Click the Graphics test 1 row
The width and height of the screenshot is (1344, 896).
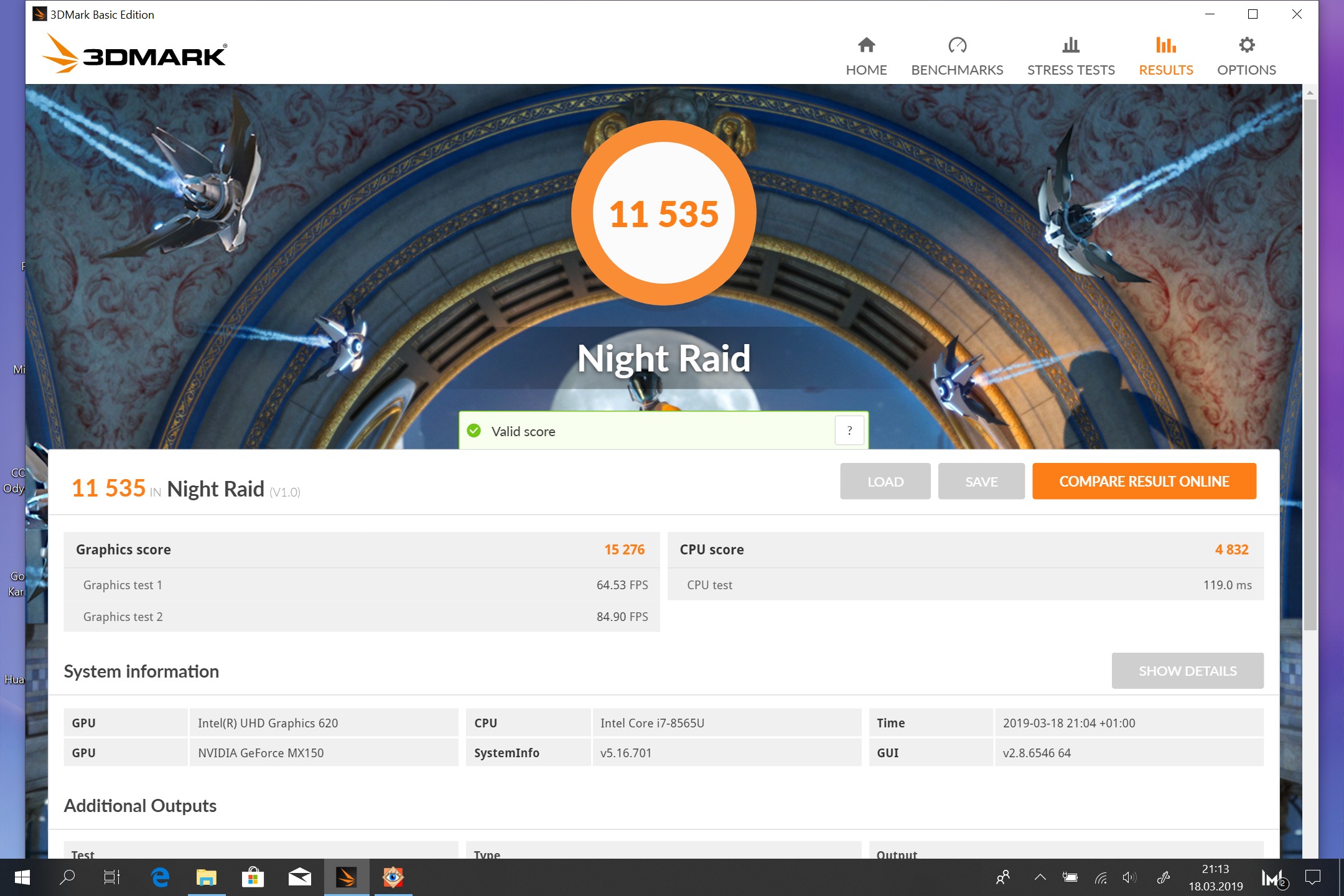pyautogui.click(x=362, y=585)
